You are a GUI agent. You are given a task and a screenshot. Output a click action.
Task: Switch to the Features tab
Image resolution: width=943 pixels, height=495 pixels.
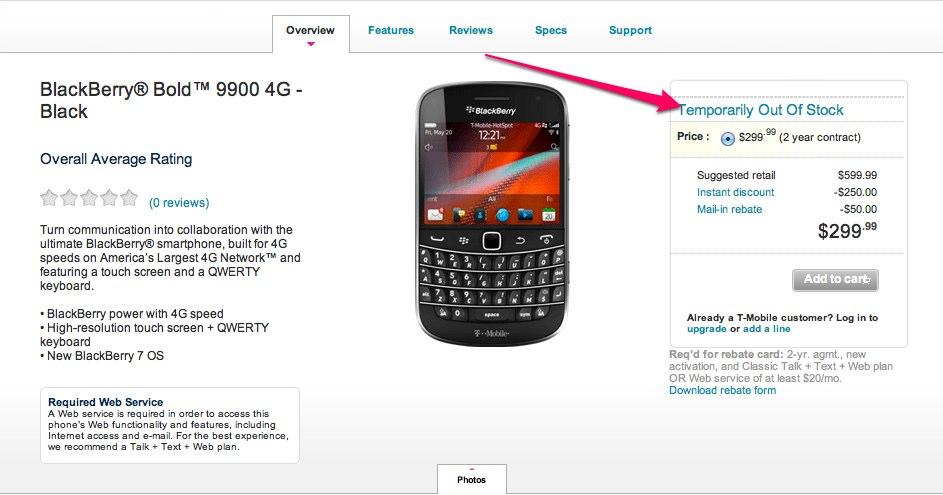tap(391, 30)
